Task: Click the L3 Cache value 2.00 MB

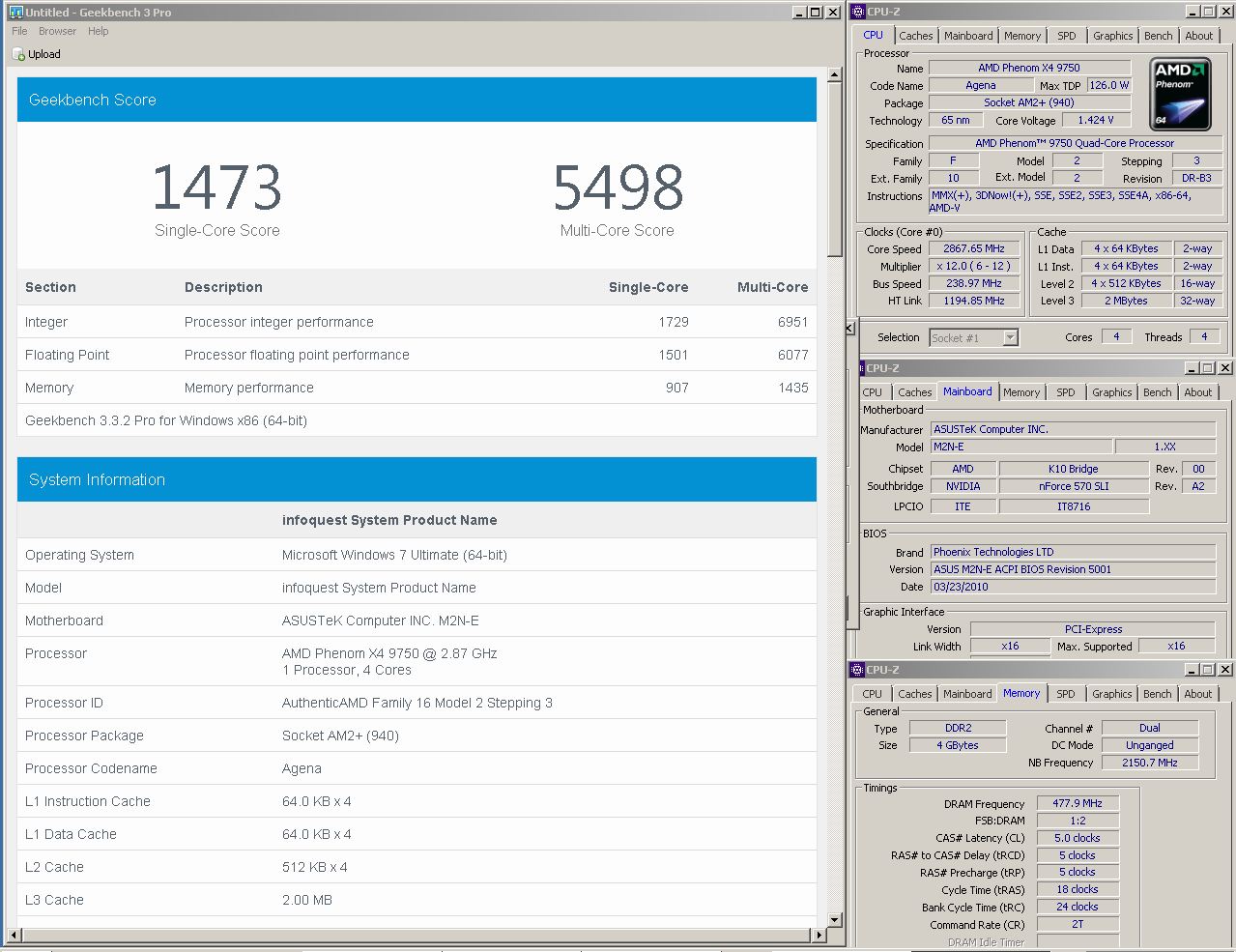Action: point(307,900)
